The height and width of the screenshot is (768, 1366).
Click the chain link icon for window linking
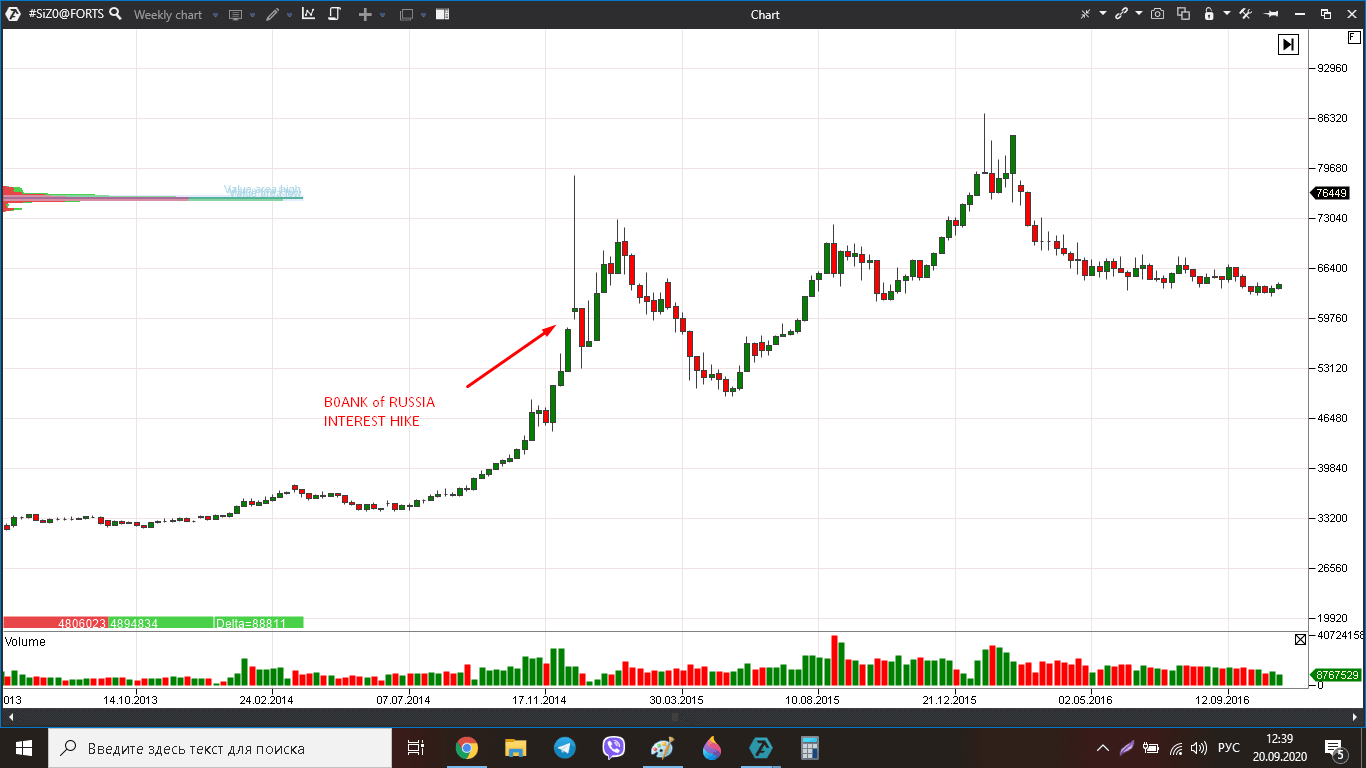pos(1121,14)
